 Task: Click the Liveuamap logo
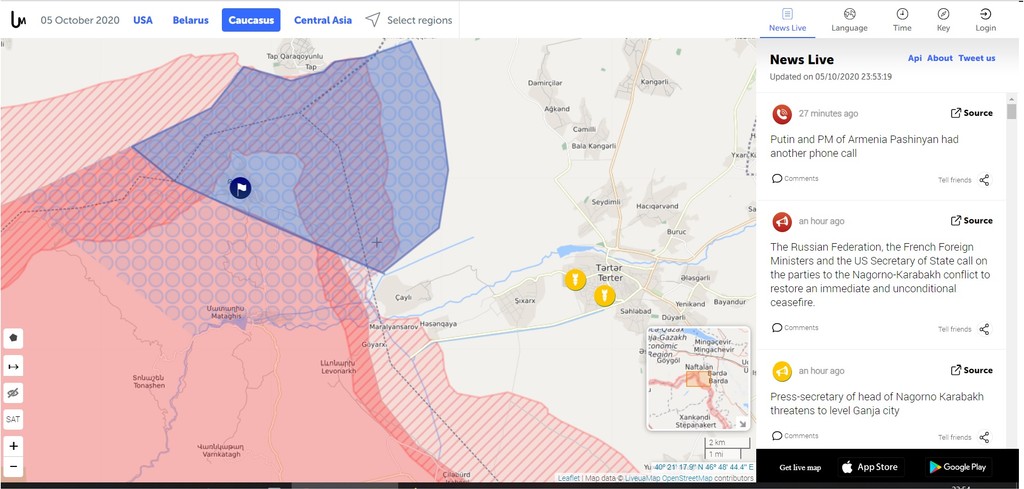point(18,20)
